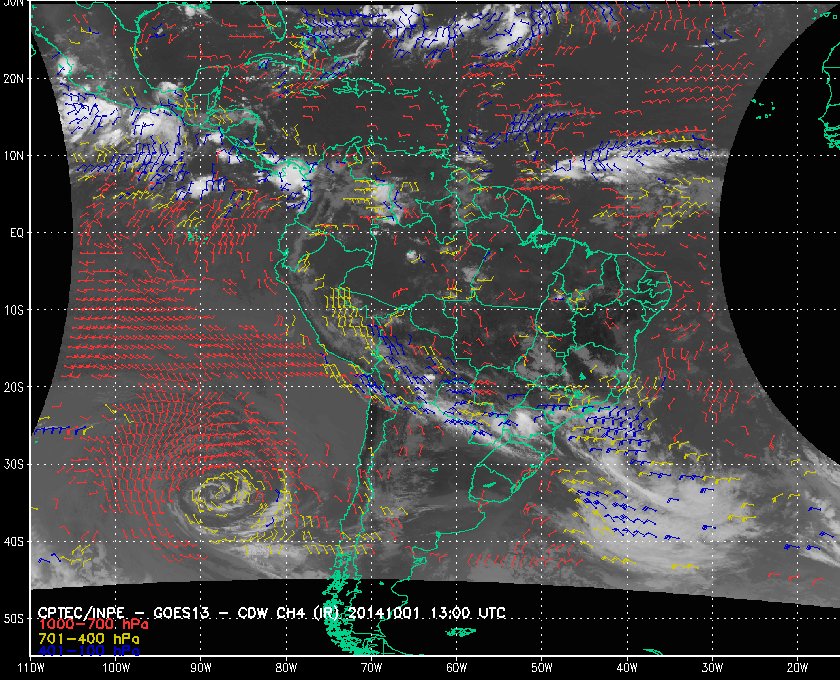This screenshot has width=840, height=680.
Task: Click the red 1000-700 hPa legend label
Action: click(93, 625)
